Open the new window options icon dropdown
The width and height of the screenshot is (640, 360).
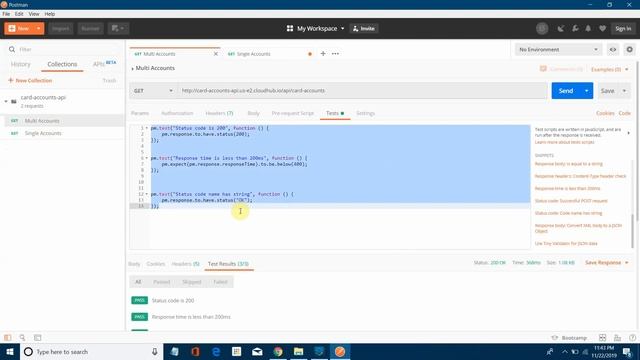118,29
